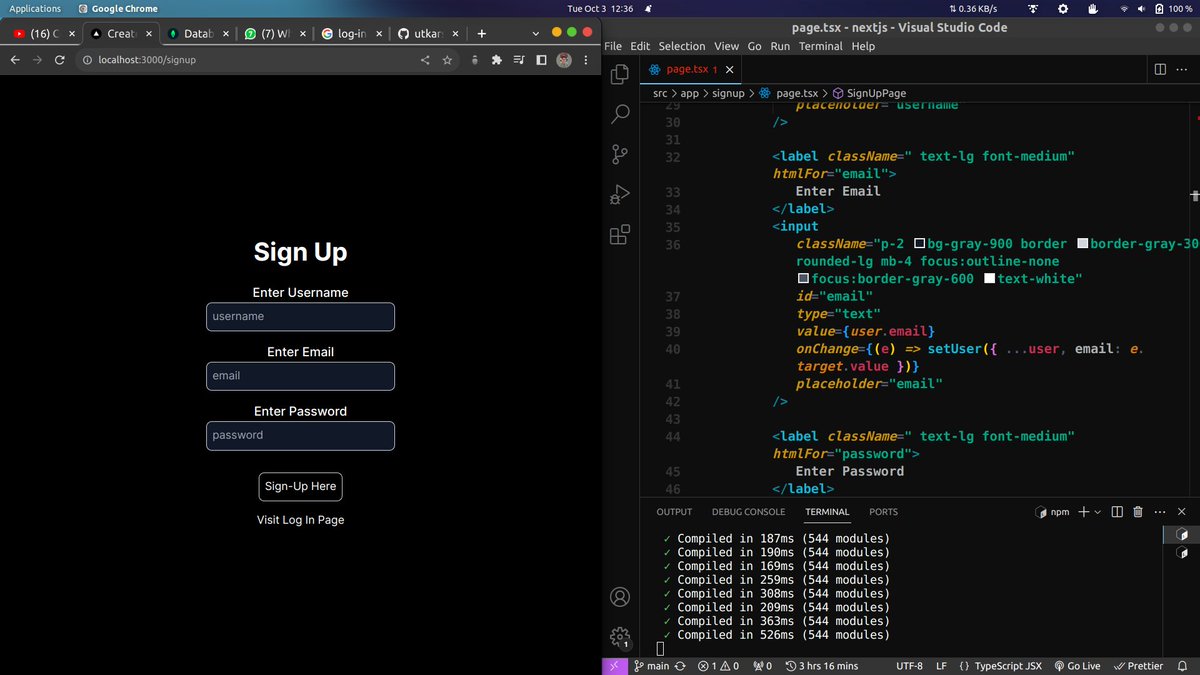1200x675 pixels.
Task: Switch to the PORTS panel tab
Action: (x=883, y=512)
